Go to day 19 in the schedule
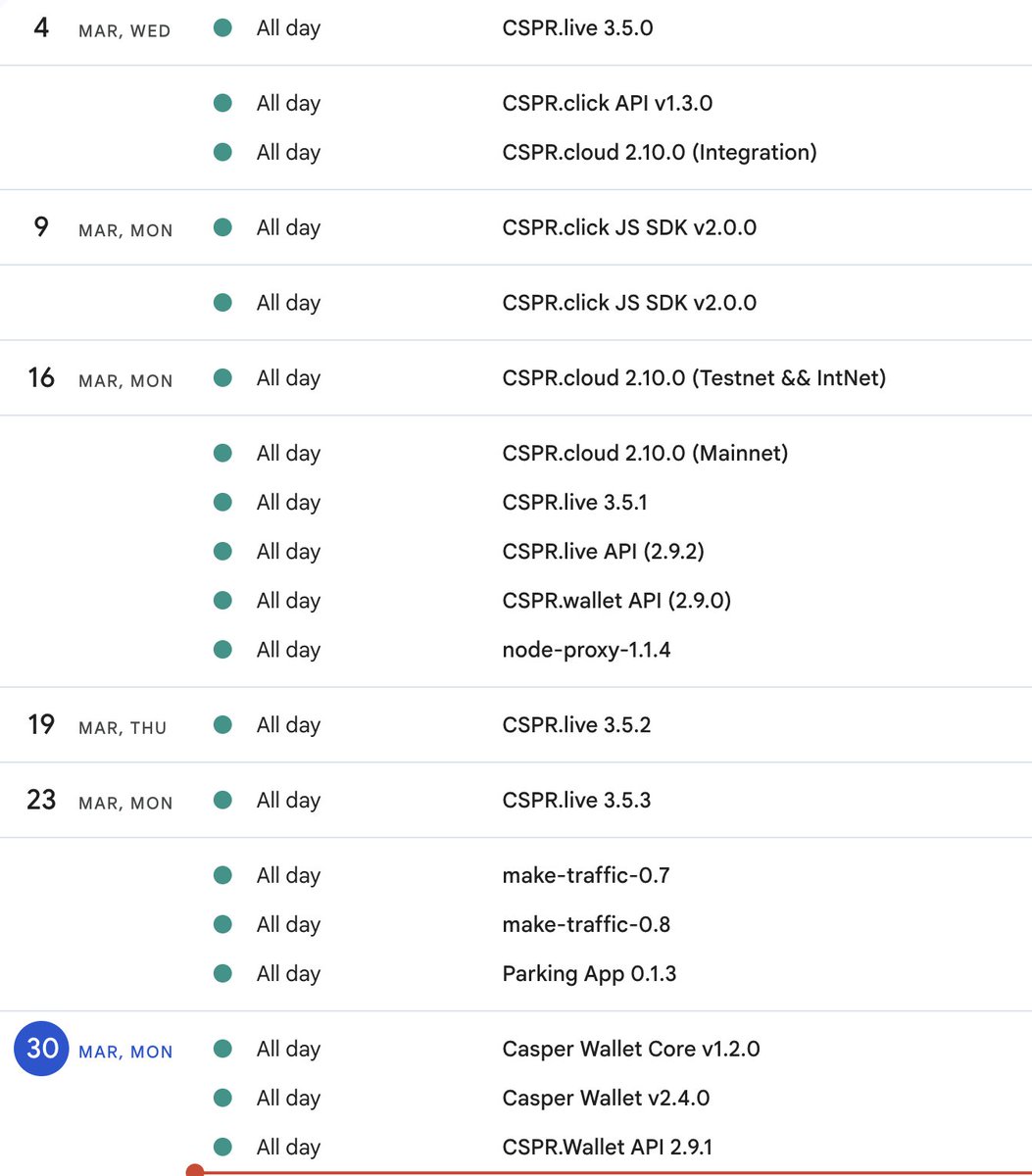The height and width of the screenshot is (1176, 1032). click(41, 724)
